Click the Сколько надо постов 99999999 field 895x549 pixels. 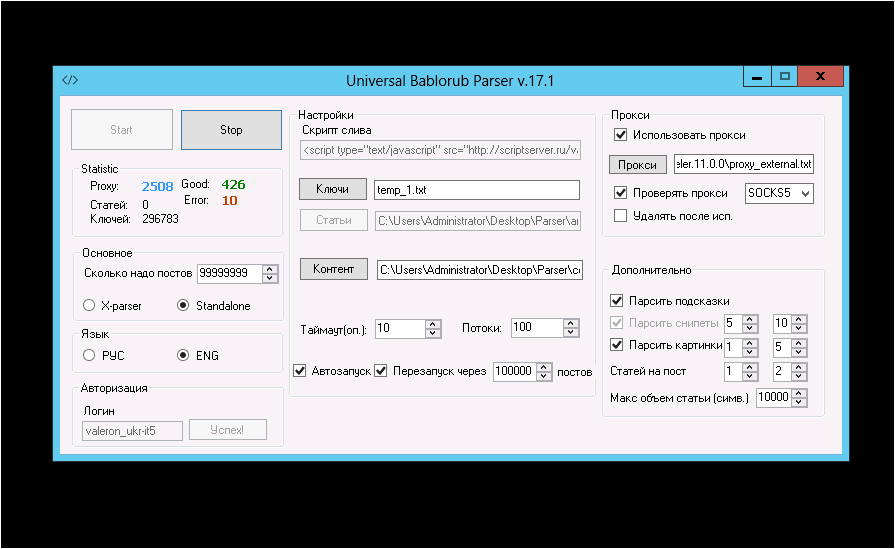230,273
